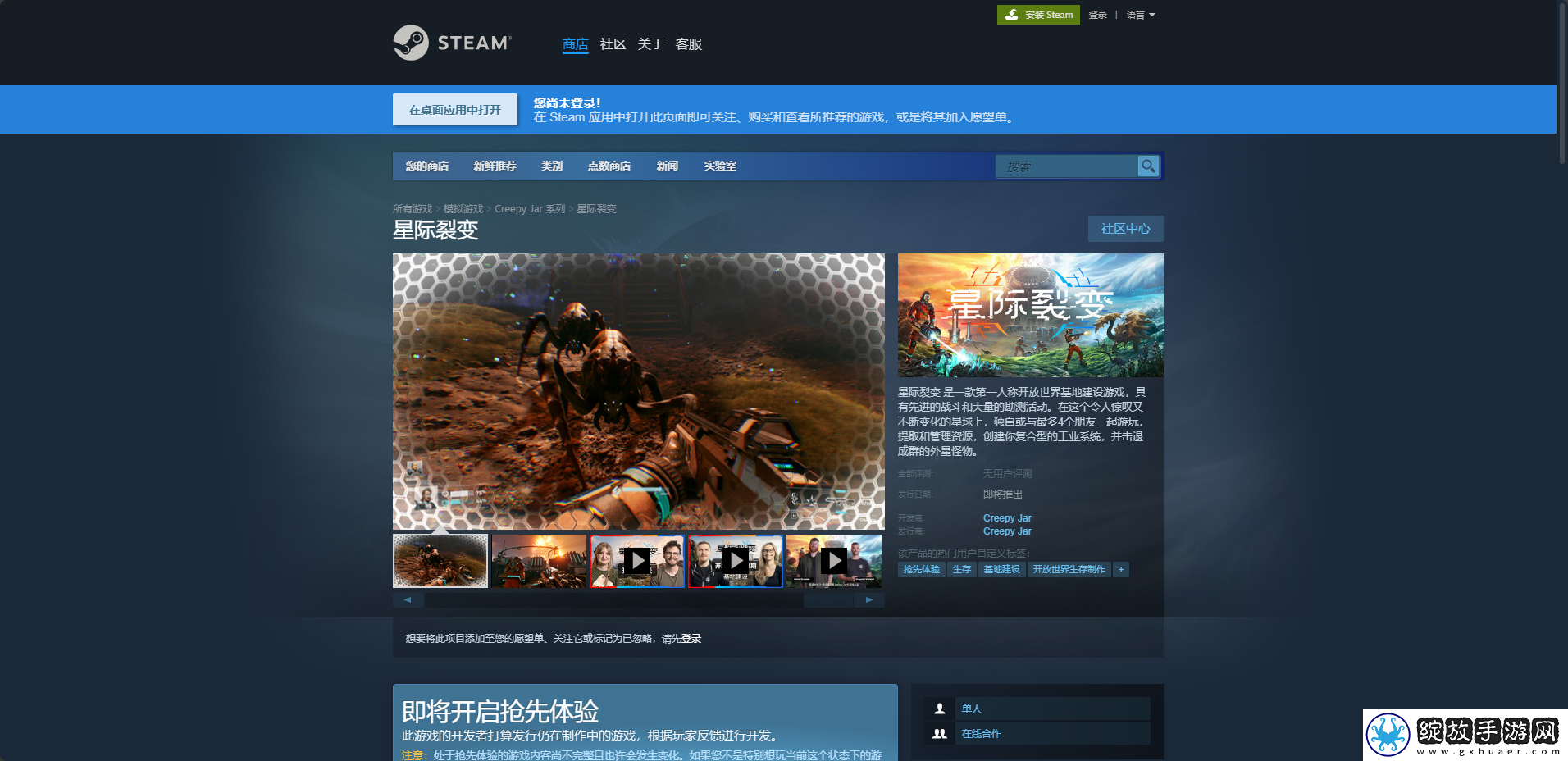Follow the 星际裂变 breadcrumb link
Viewport: 1568px width, 761px height.
click(x=596, y=209)
